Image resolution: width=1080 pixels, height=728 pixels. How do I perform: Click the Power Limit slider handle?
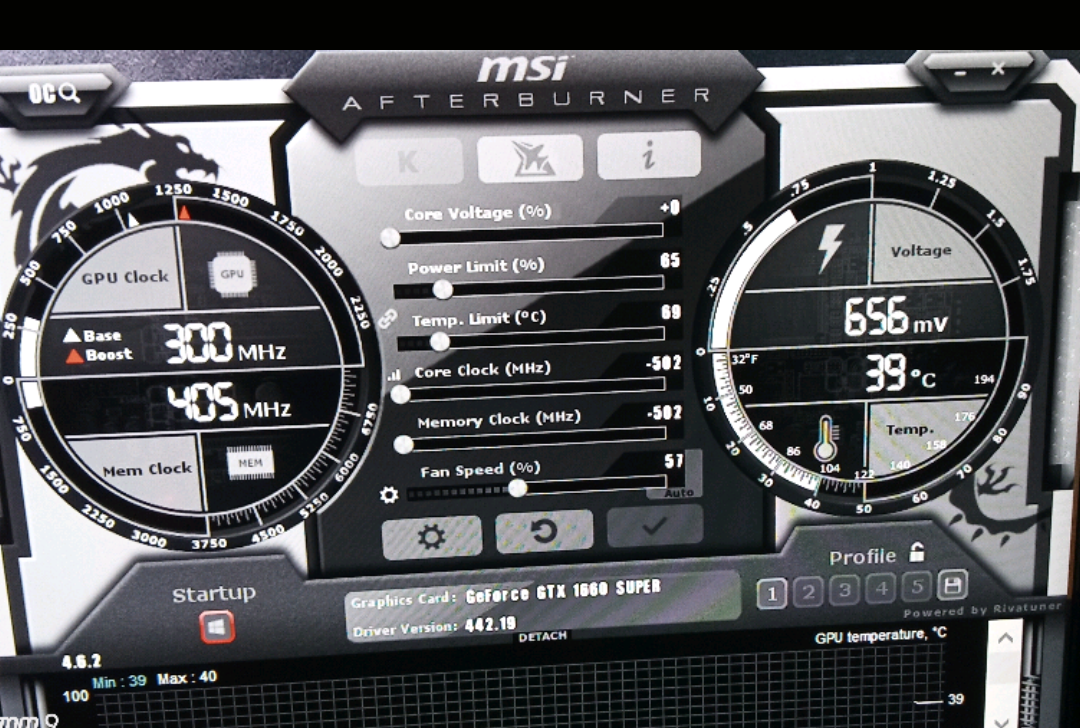443,289
